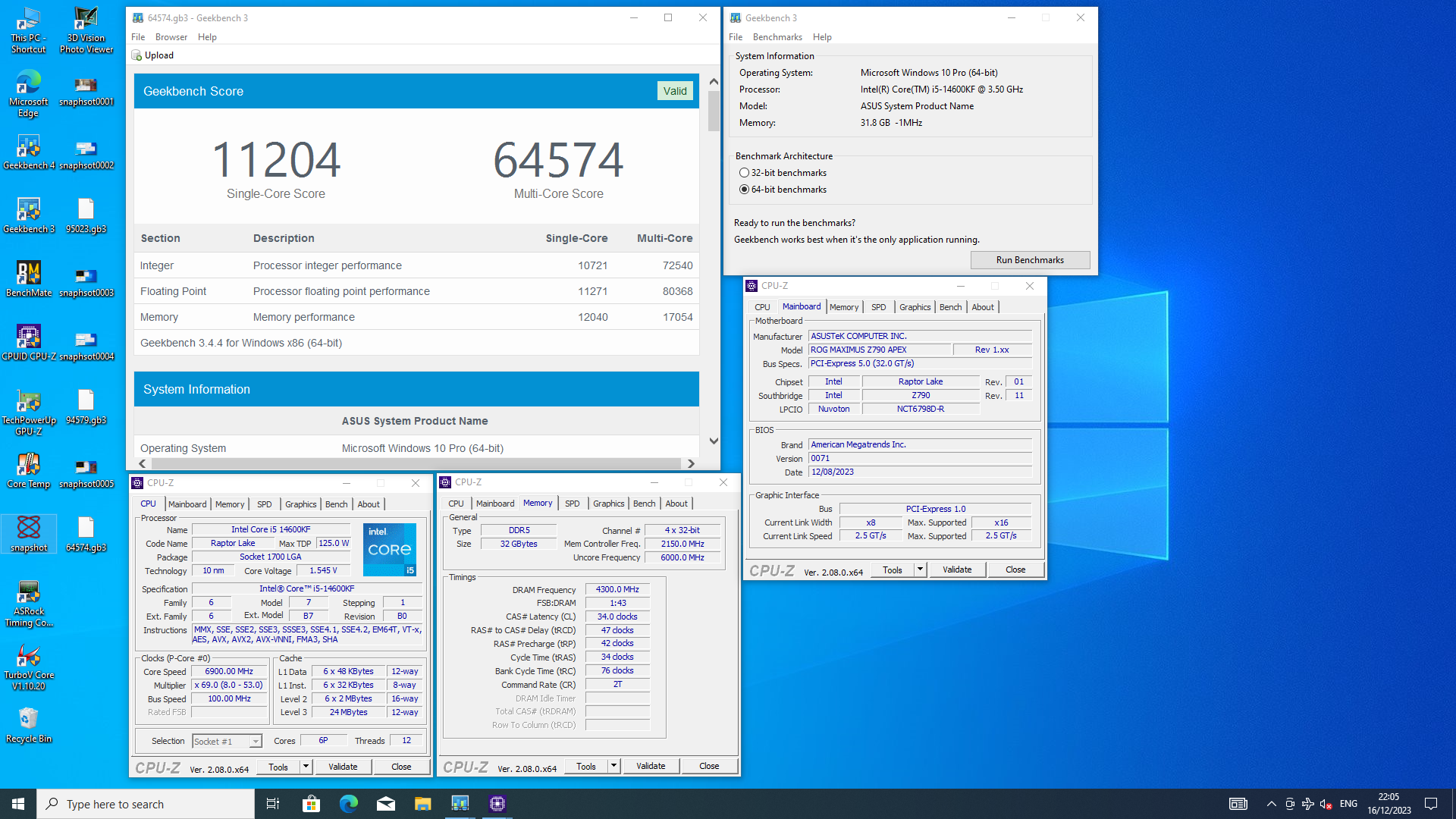
Task: Open 64574.gb3 file on desktop
Action: [86, 534]
